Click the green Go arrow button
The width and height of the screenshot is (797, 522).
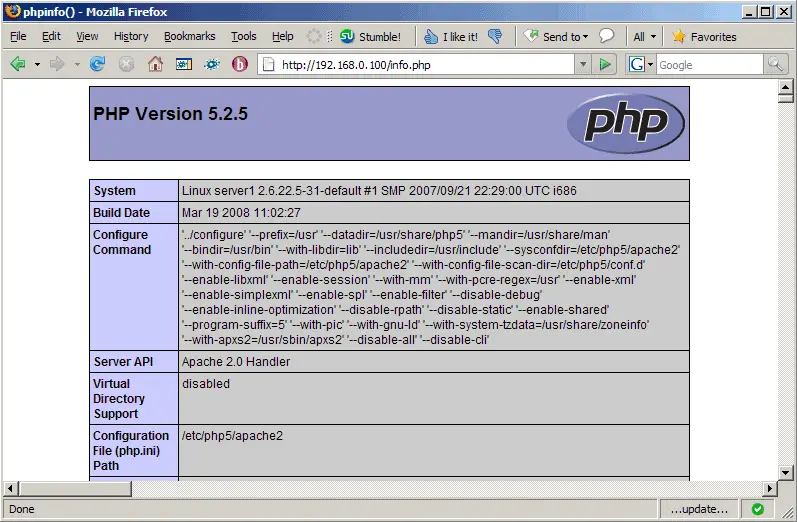pyautogui.click(x=605, y=65)
